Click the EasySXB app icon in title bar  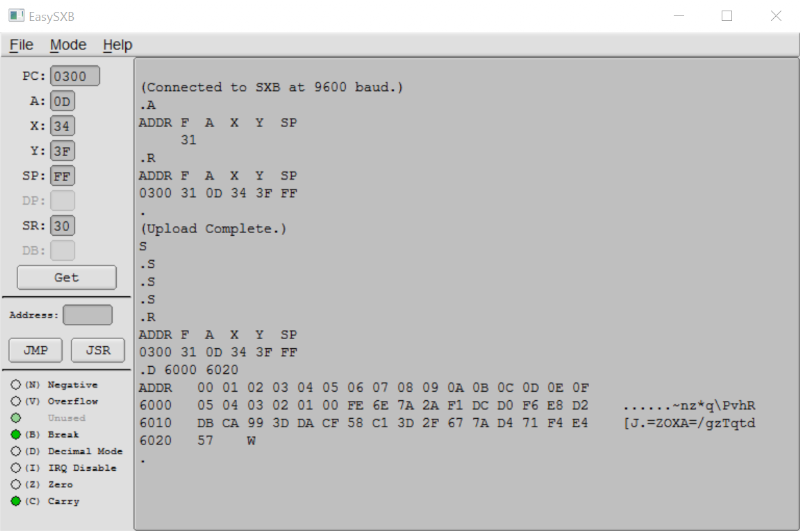point(17,16)
